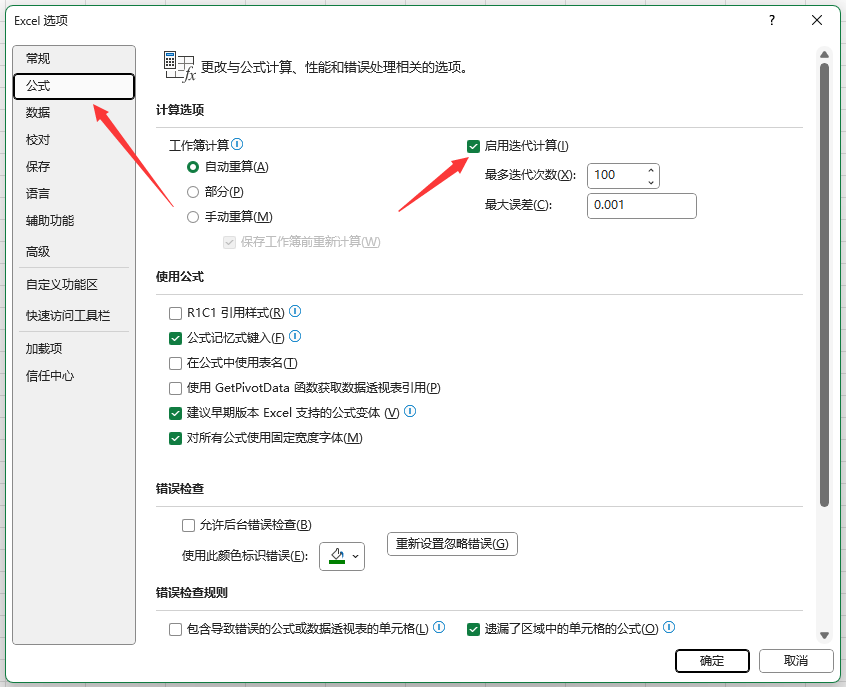The height and width of the screenshot is (687, 846).
Task: Click 重新设置忽略错误 button
Action: tap(452, 544)
